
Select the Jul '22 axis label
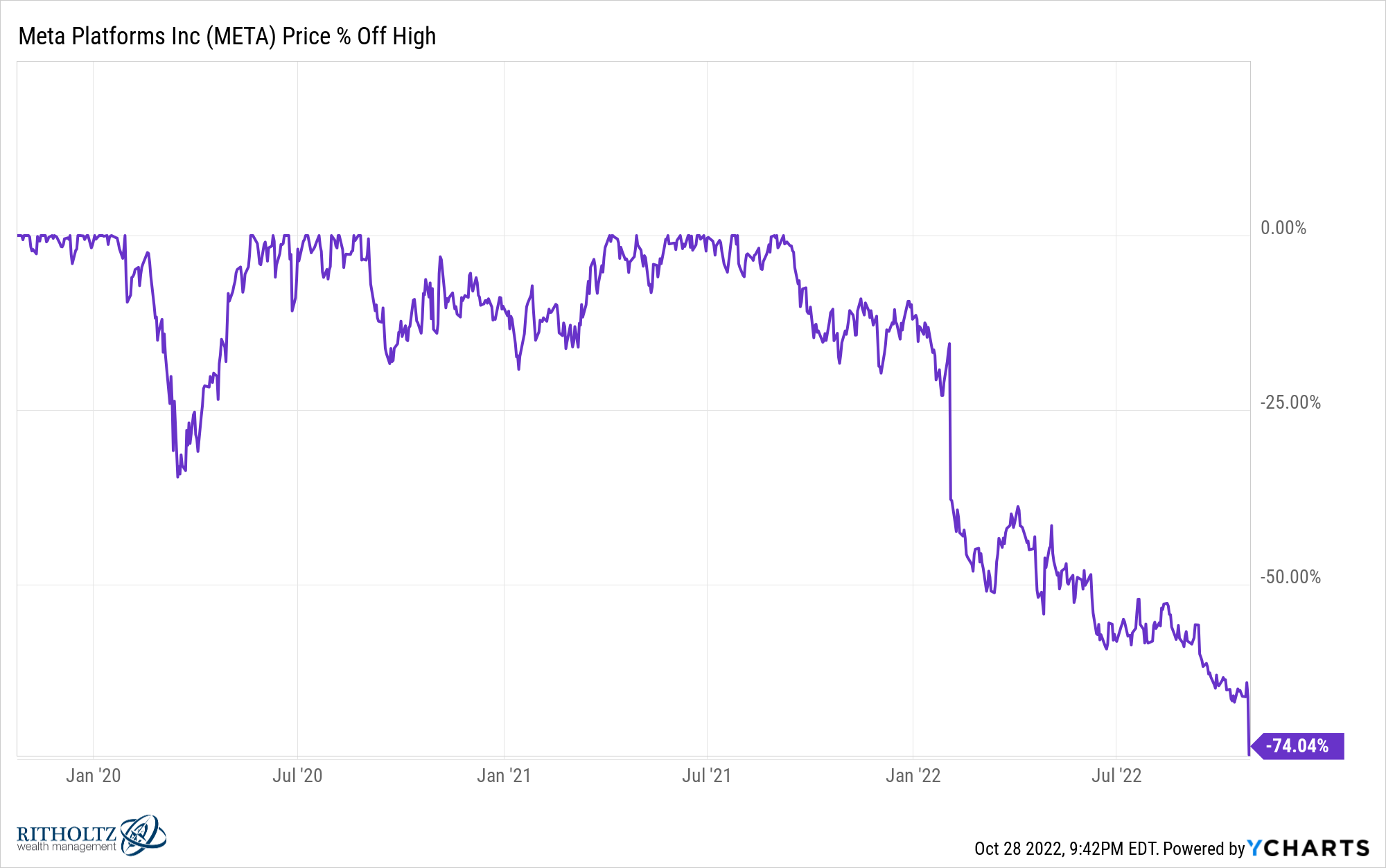pyautogui.click(x=1116, y=776)
